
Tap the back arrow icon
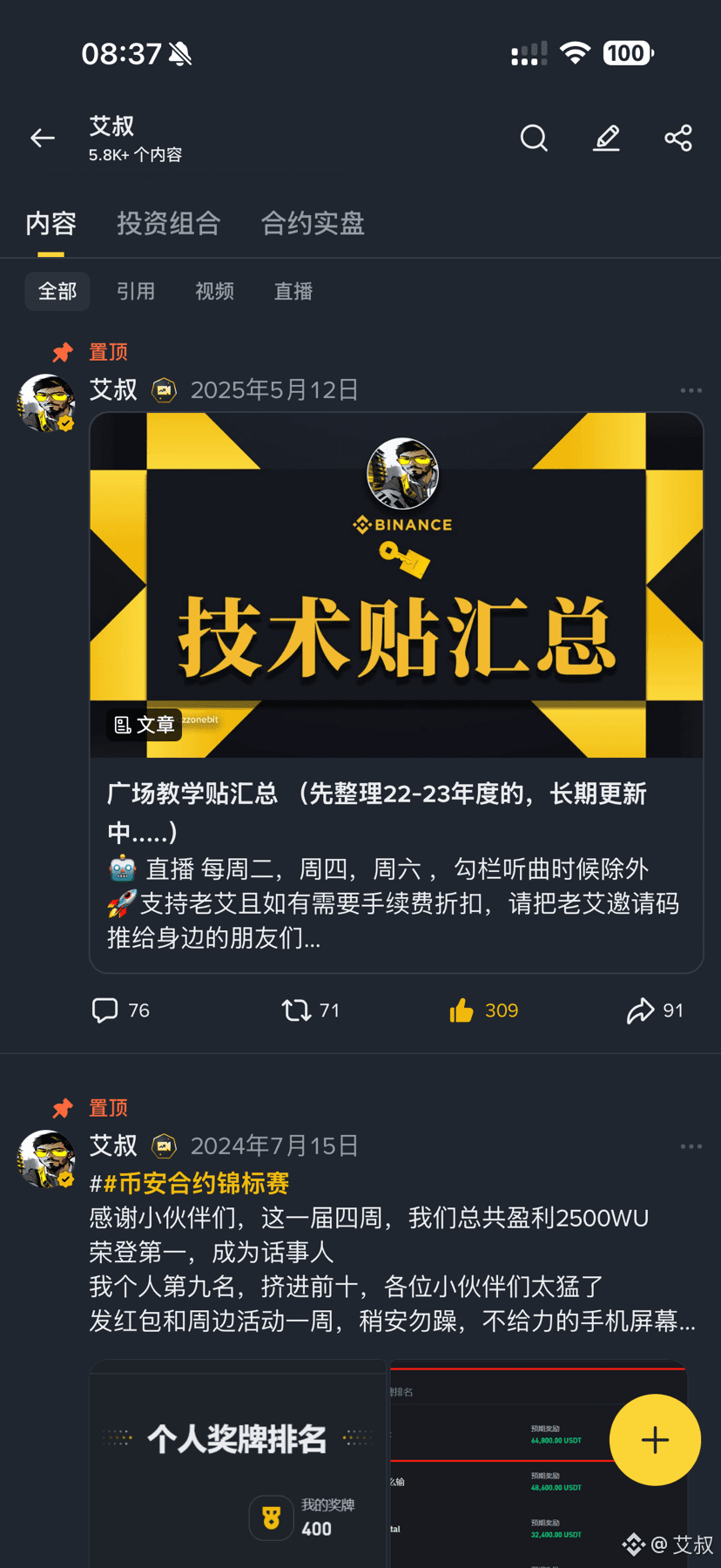[x=42, y=138]
